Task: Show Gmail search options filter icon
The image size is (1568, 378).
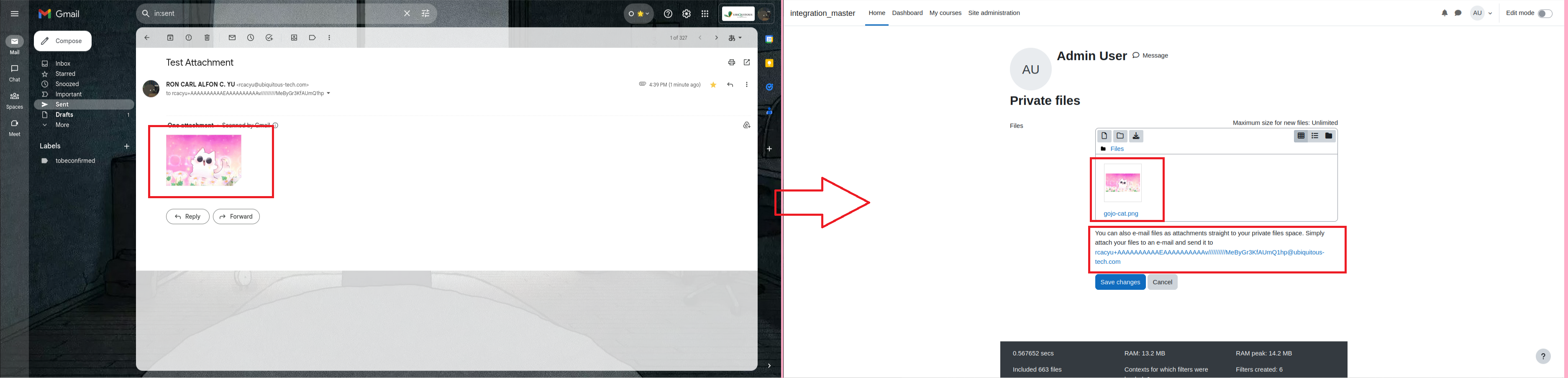Action: pyautogui.click(x=425, y=13)
